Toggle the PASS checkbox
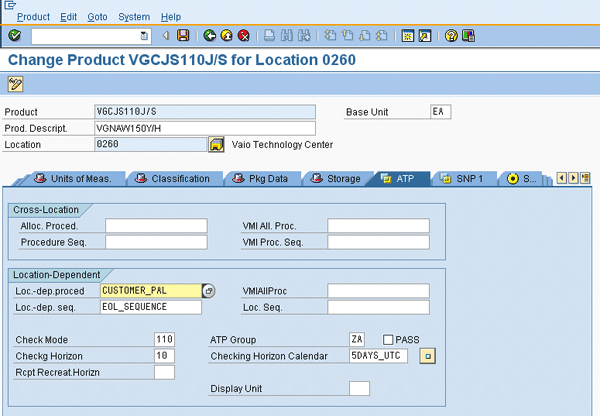Image resolution: width=600 pixels, height=416 pixels. click(389, 340)
